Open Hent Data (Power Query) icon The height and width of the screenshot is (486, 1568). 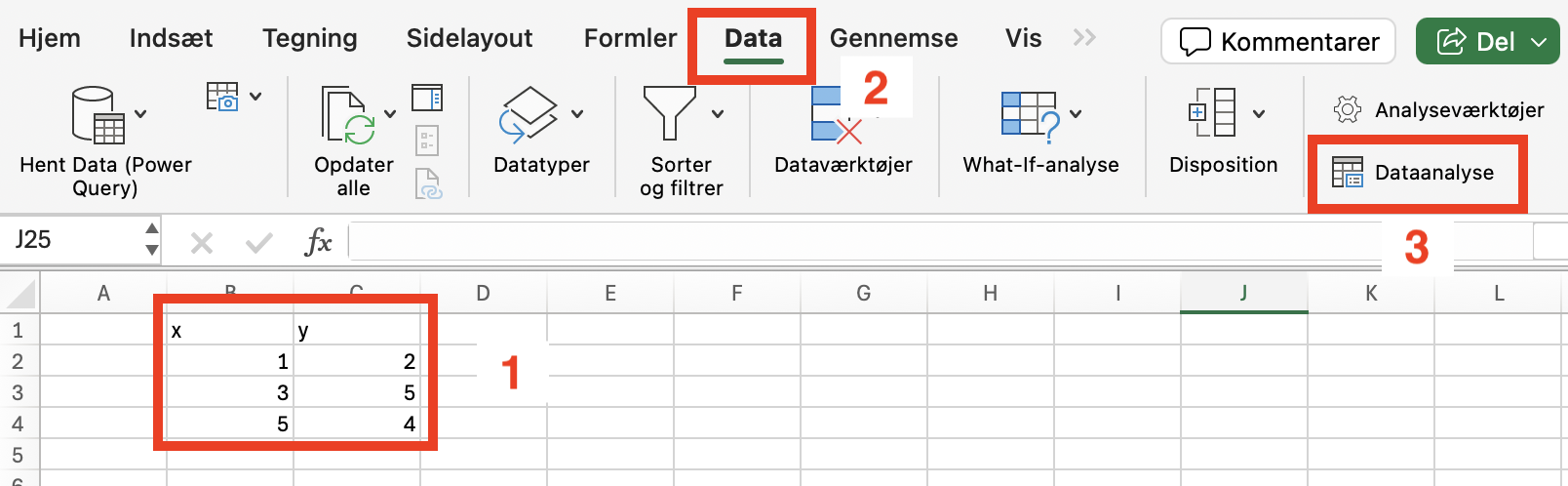point(98,114)
